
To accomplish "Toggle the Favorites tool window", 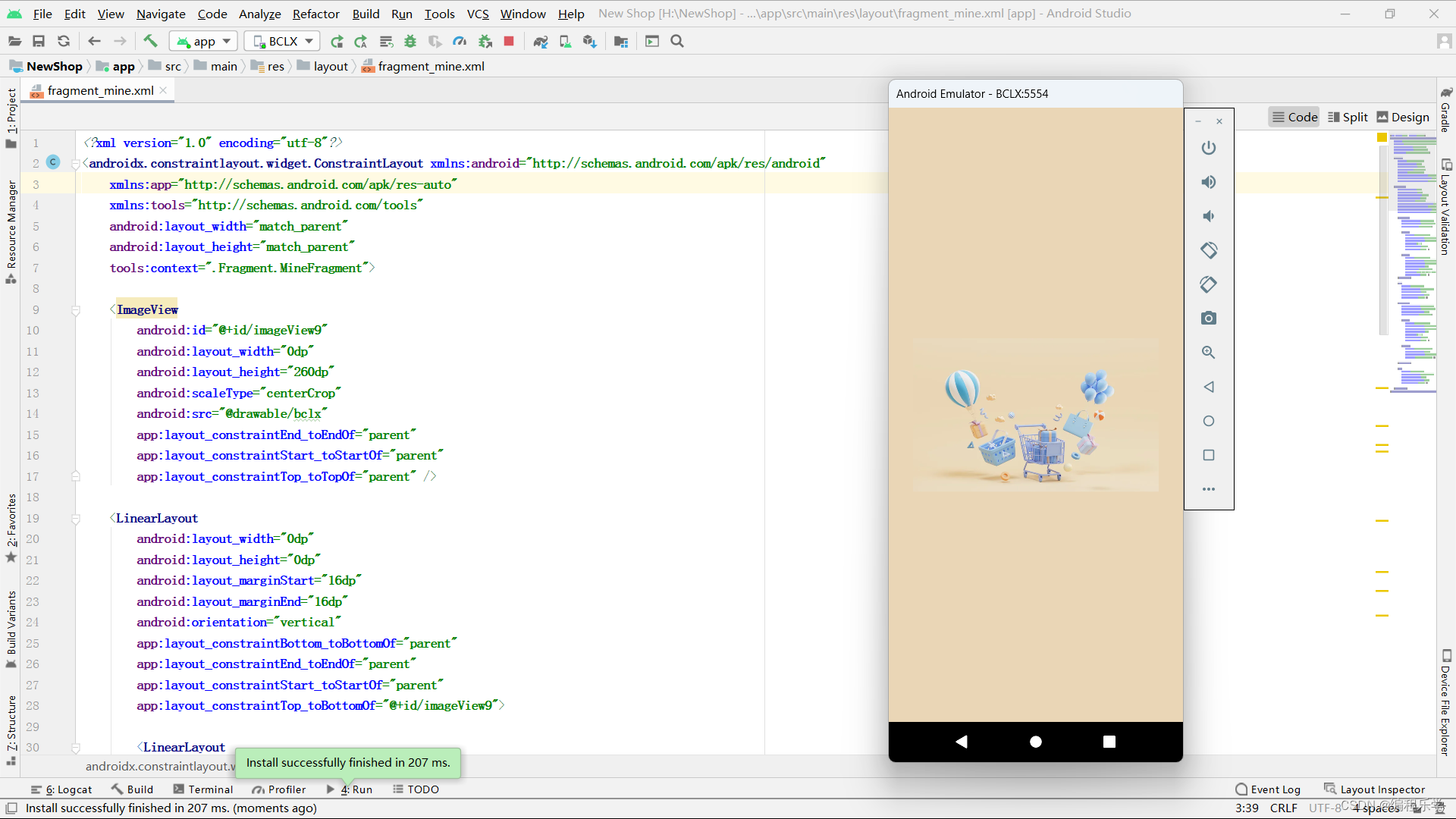I will [x=11, y=529].
